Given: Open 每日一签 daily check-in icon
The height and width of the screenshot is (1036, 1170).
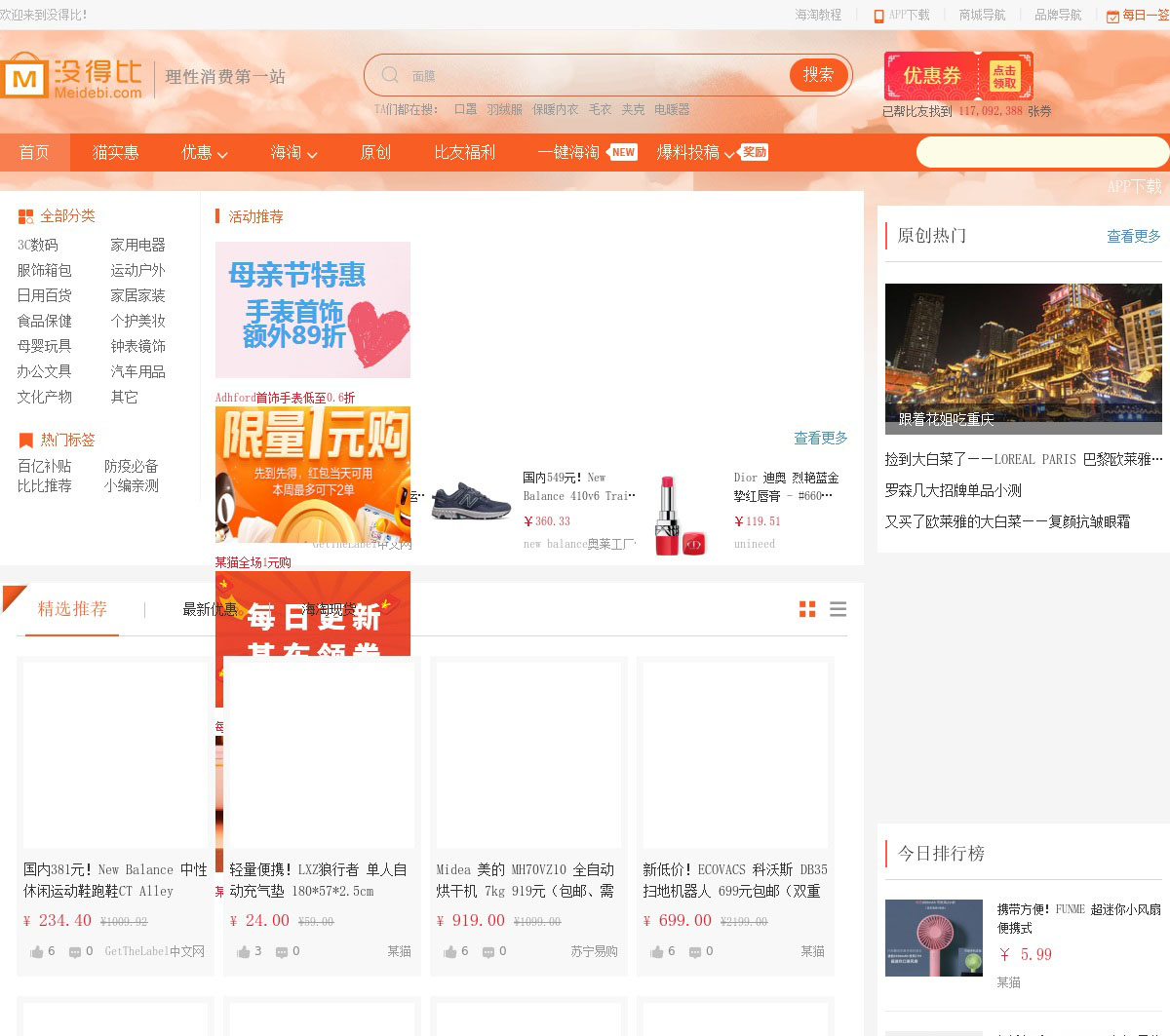Looking at the screenshot, I should (x=1112, y=16).
